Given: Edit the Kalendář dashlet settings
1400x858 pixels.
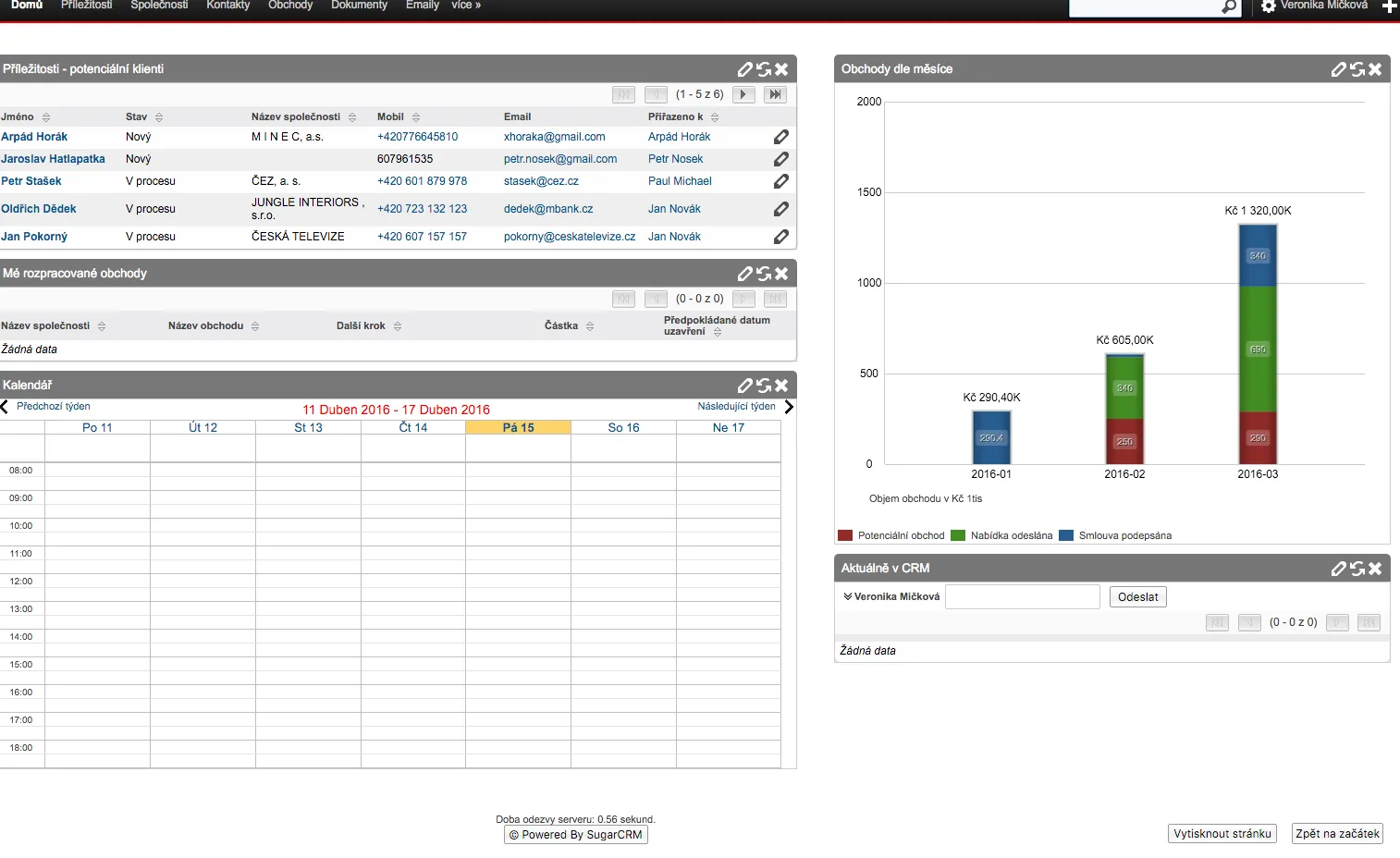Looking at the screenshot, I should point(745,386).
